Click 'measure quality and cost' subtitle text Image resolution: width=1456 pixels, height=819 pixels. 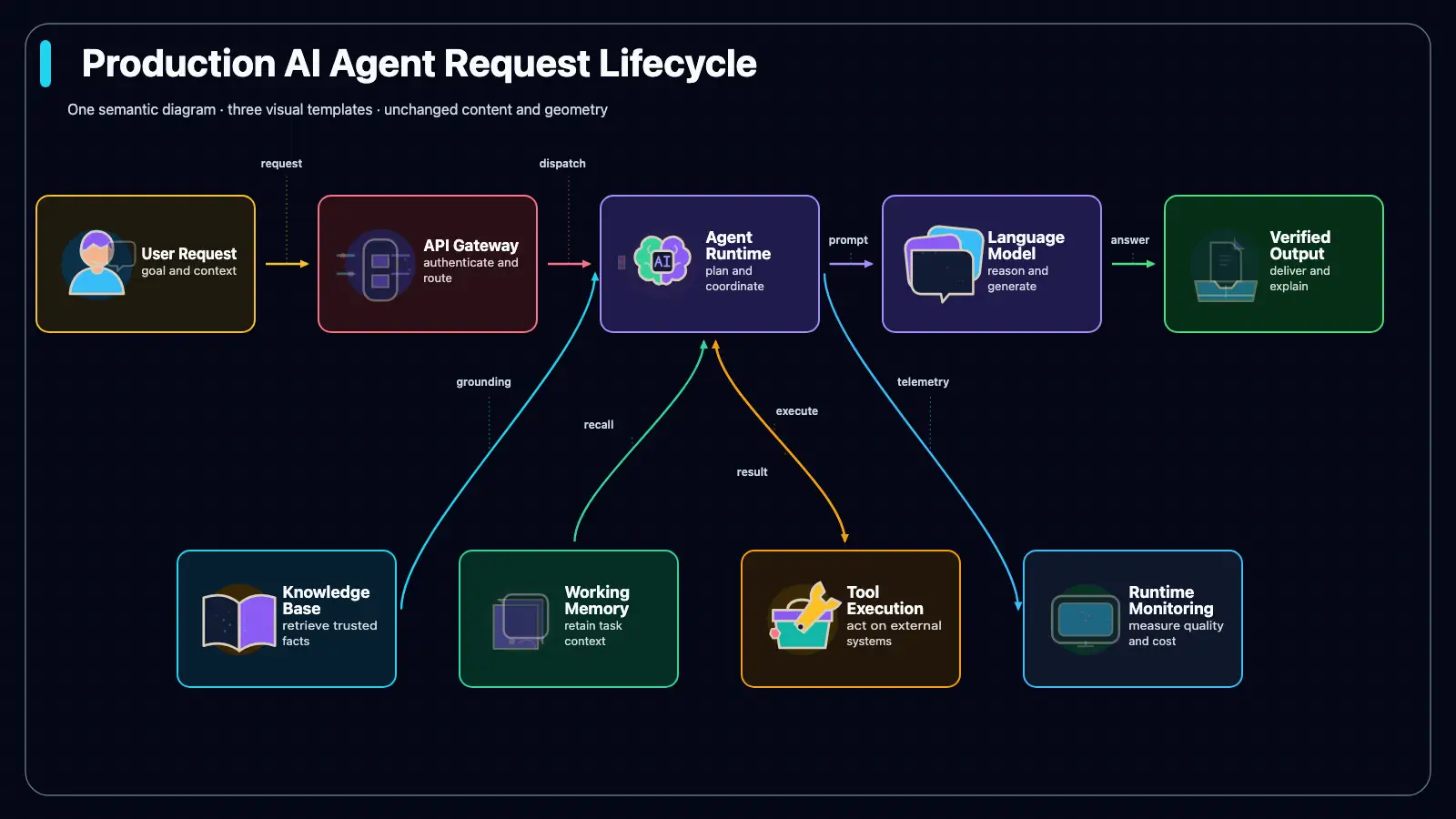coord(1176,633)
